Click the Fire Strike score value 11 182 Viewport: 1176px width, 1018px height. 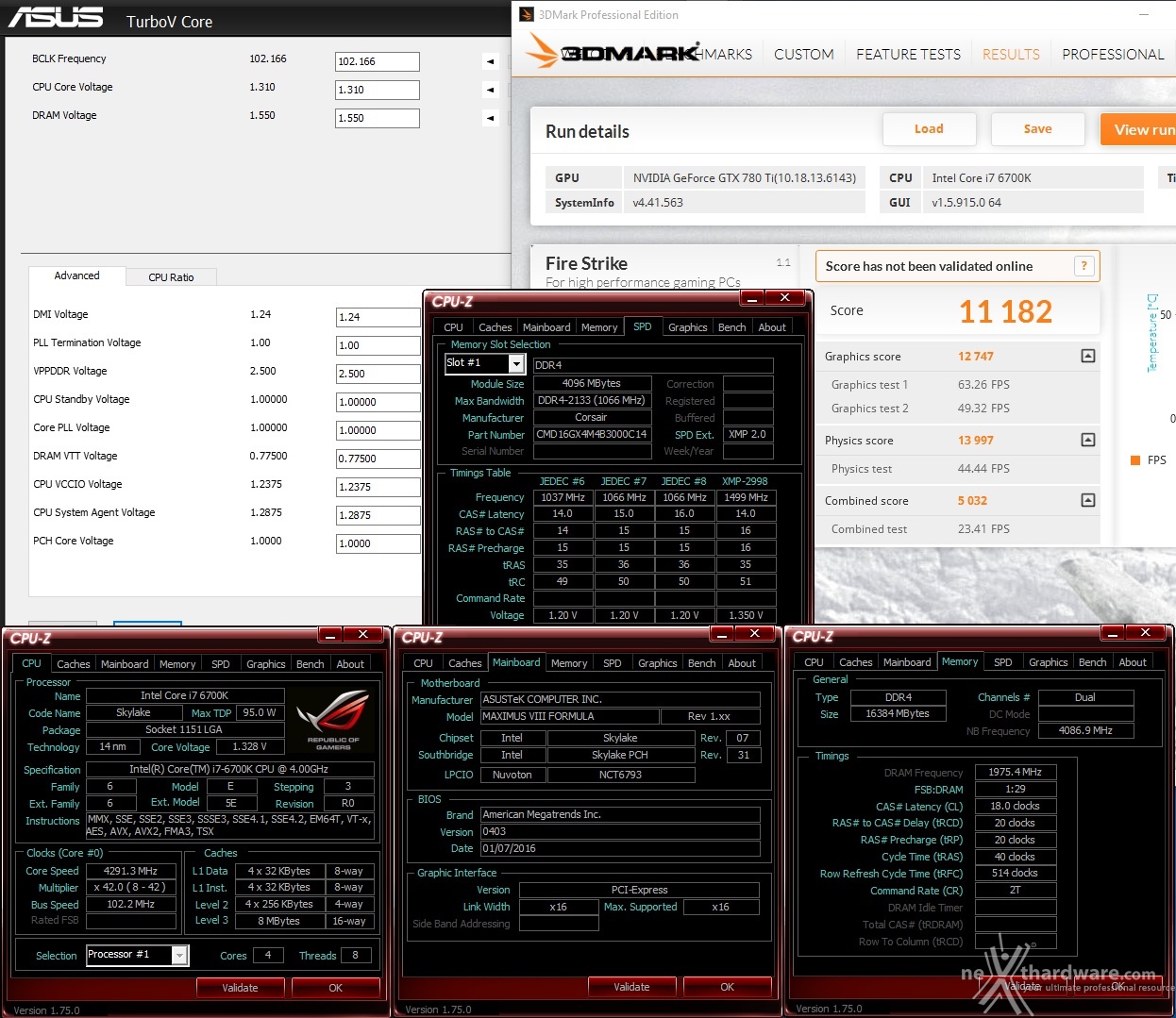[x=1005, y=311]
